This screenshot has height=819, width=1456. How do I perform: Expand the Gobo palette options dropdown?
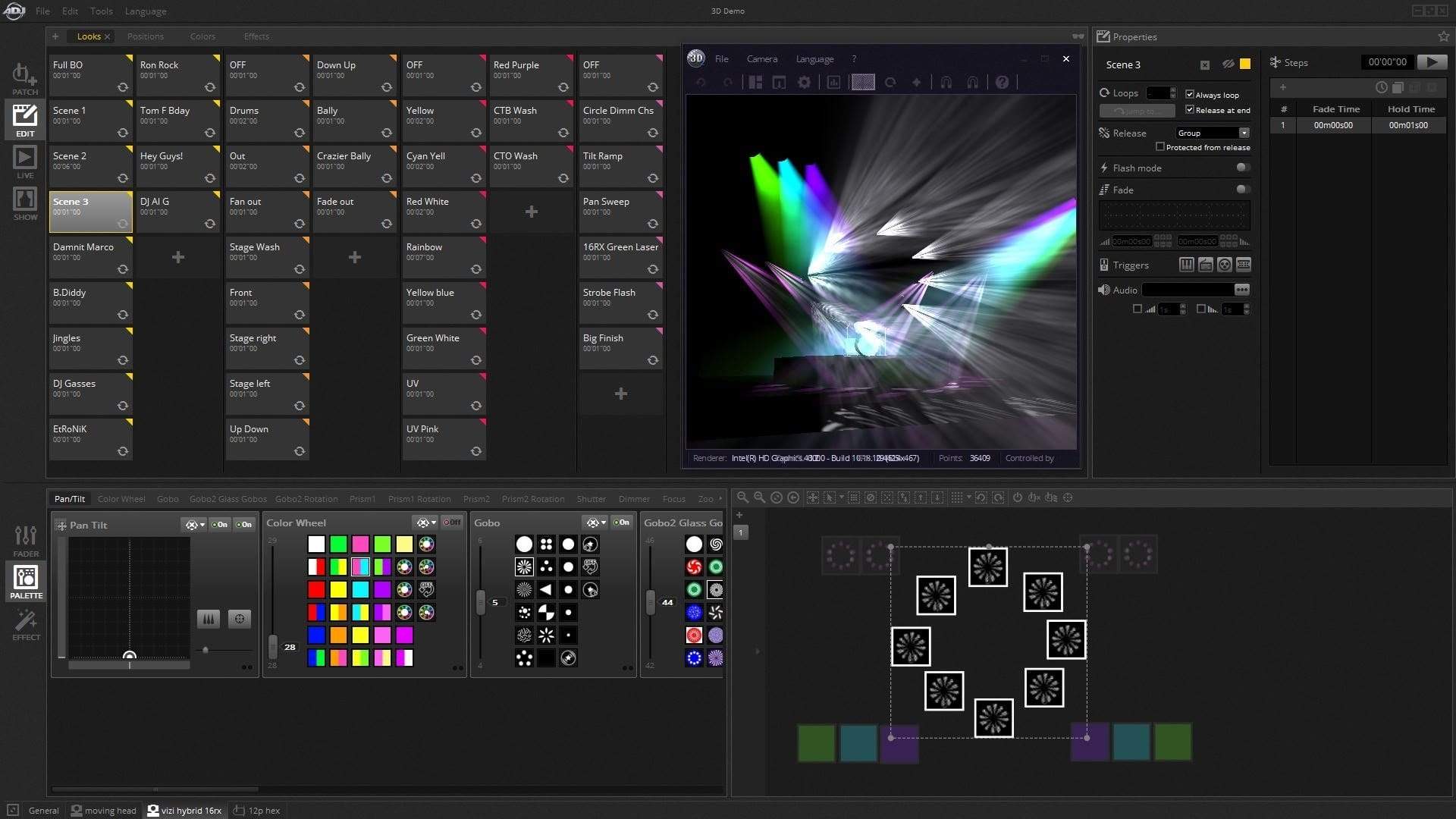(x=603, y=522)
